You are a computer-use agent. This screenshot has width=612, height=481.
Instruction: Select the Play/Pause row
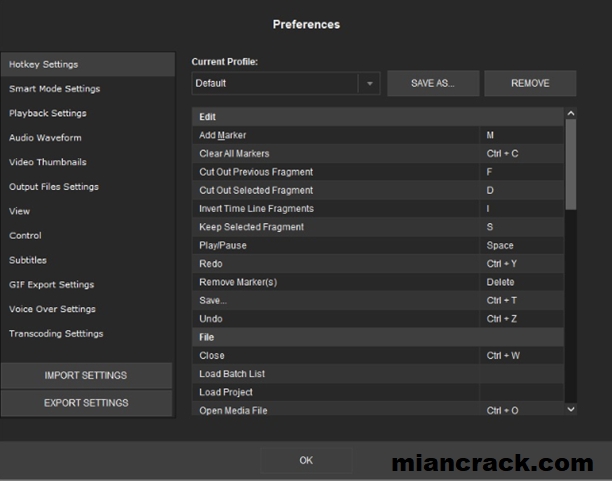(x=378, y=245)
